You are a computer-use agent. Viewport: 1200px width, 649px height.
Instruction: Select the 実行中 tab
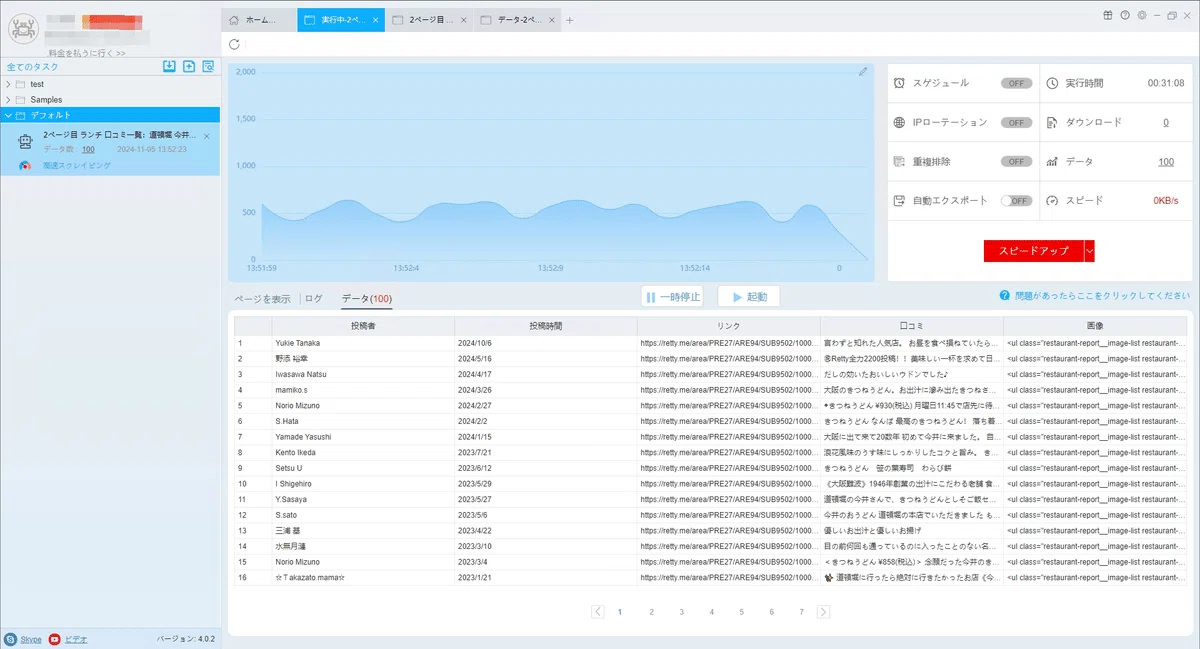point(341,20)
